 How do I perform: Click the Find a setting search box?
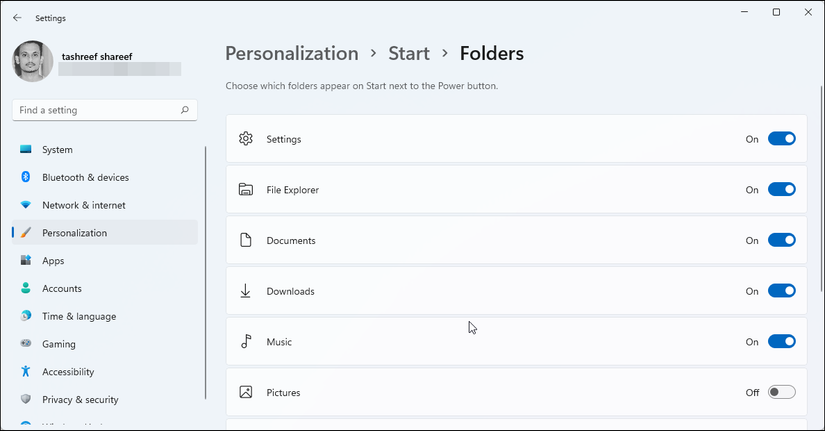click(x=95, y=110)
